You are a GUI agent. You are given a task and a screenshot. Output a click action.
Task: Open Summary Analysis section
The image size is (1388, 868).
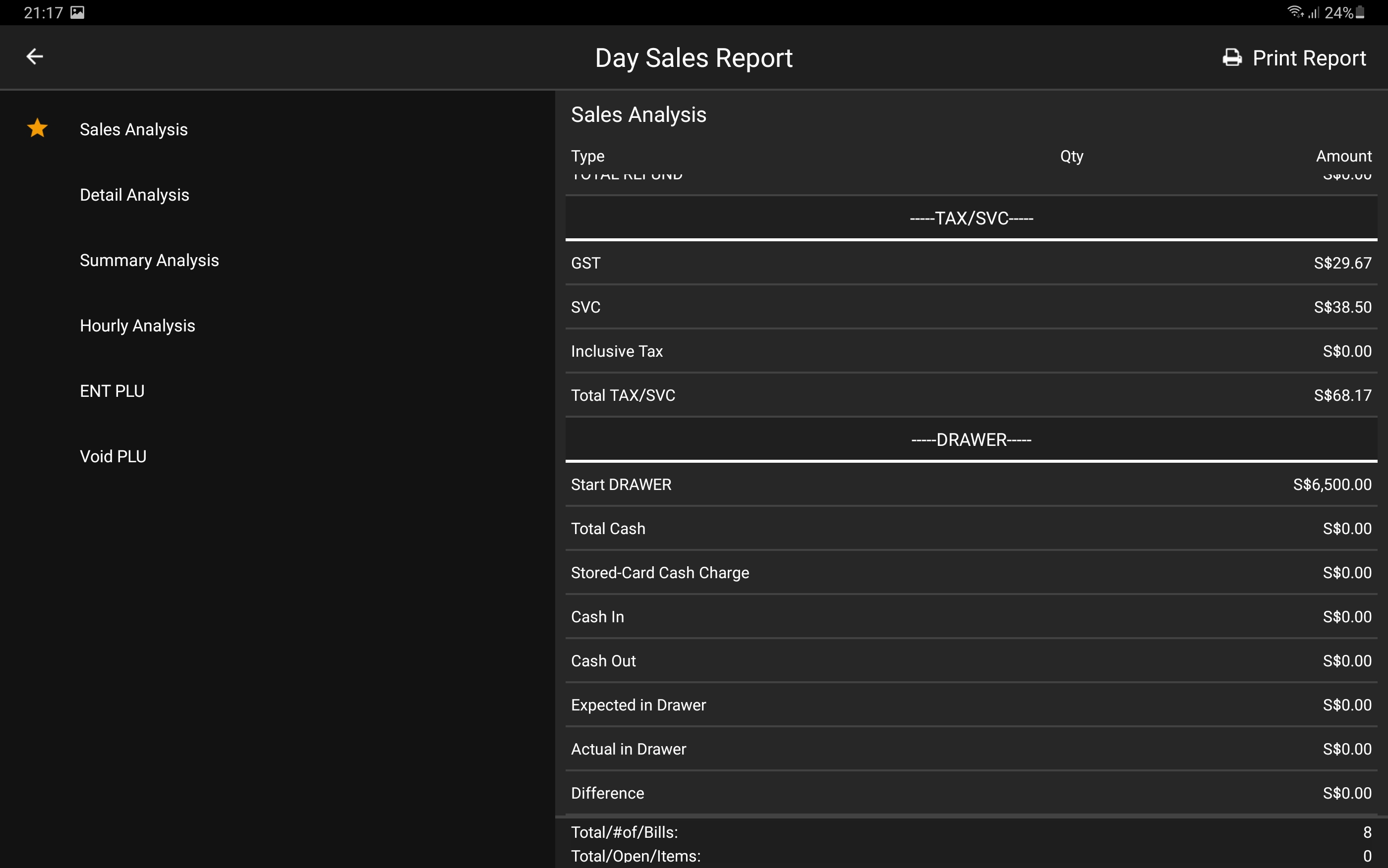point(149,261)
